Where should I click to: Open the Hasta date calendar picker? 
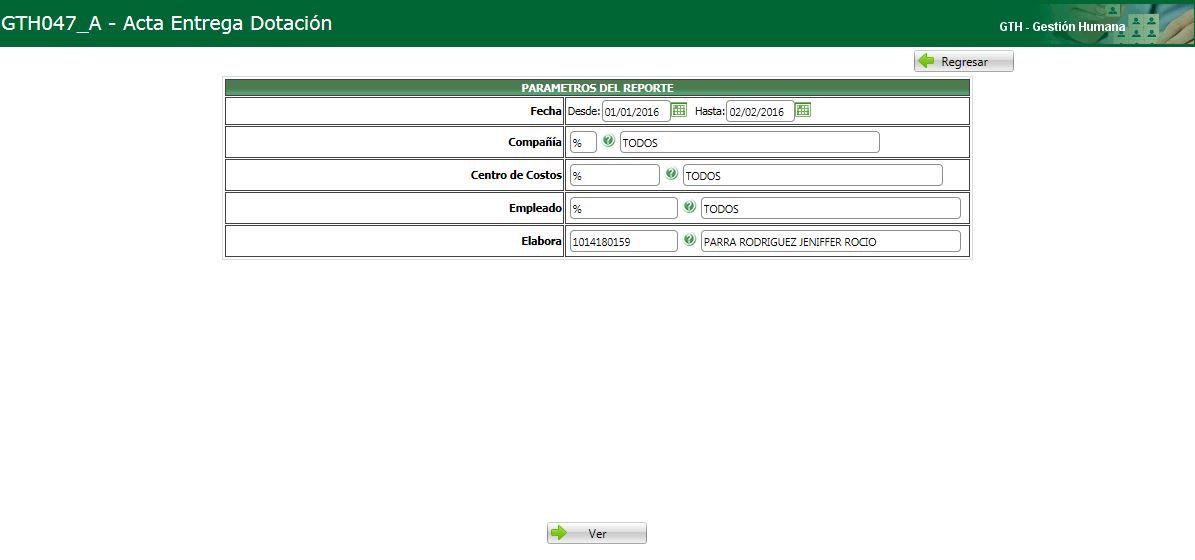point(803,110)
